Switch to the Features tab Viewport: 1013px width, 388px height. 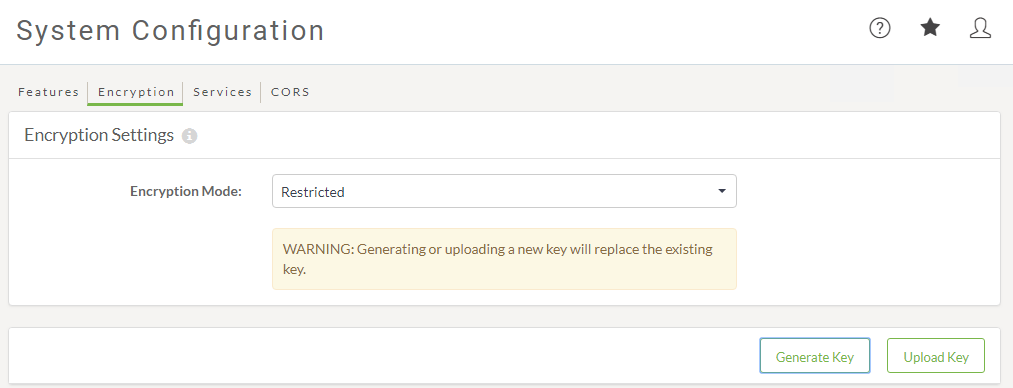pyautogui.click(x=48, y=92)
